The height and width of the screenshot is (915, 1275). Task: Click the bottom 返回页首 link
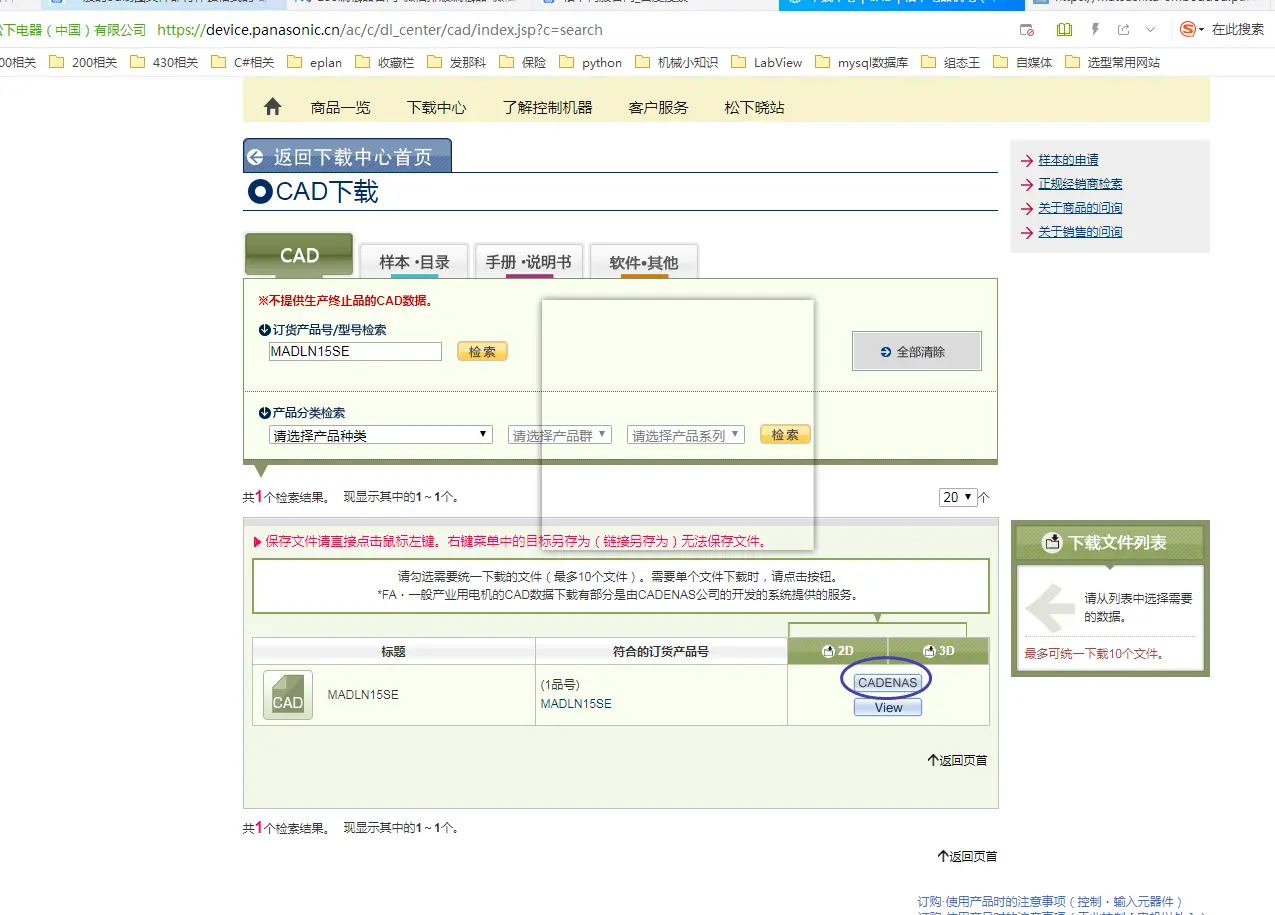point(967,856)
